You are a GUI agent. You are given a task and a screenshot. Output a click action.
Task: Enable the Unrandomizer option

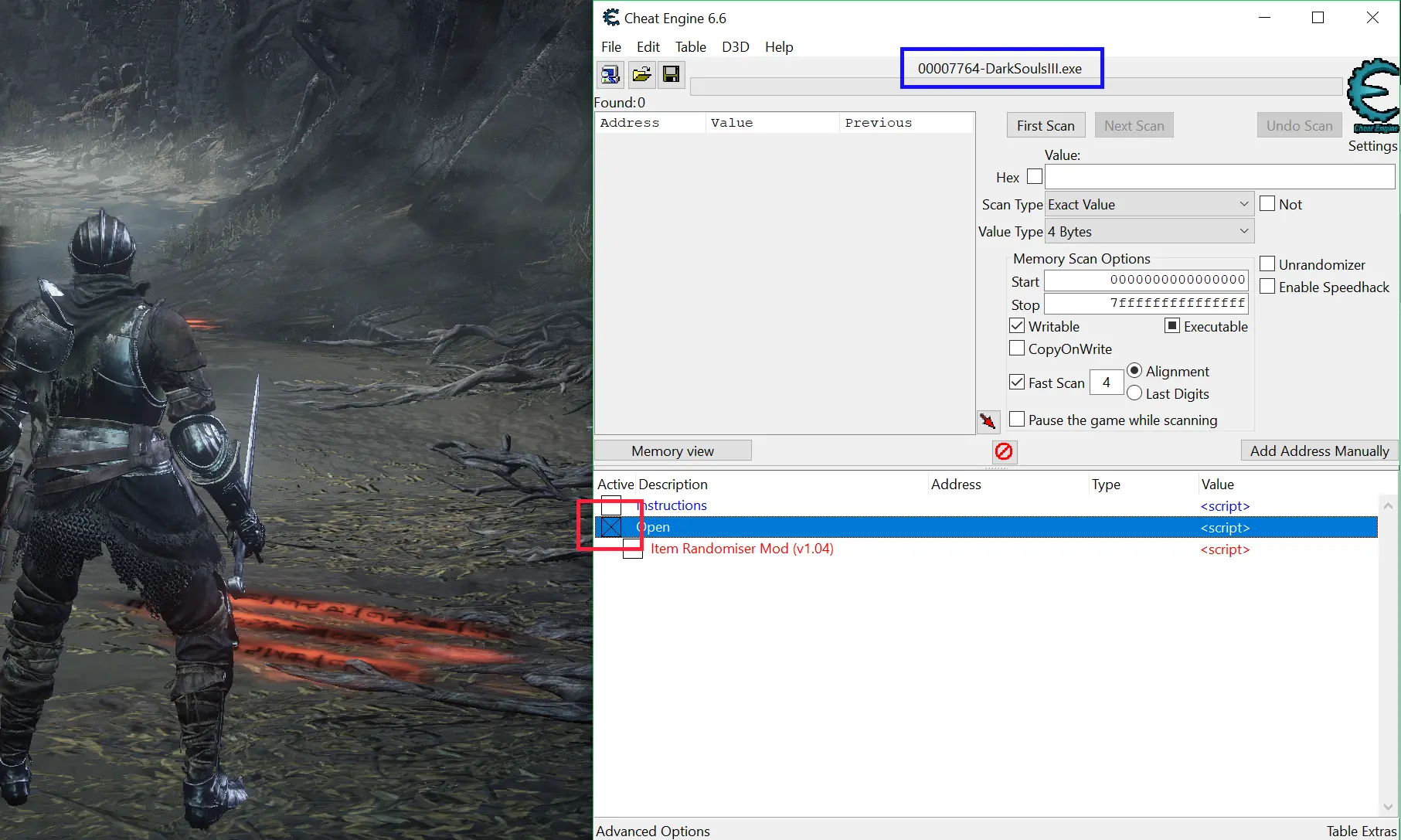pos(1267,264)
